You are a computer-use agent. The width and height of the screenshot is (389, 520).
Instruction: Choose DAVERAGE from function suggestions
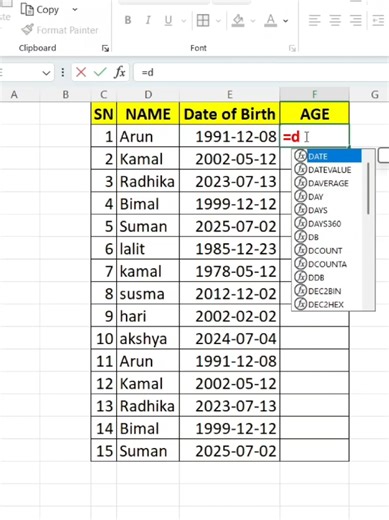[x=327, y=183]
